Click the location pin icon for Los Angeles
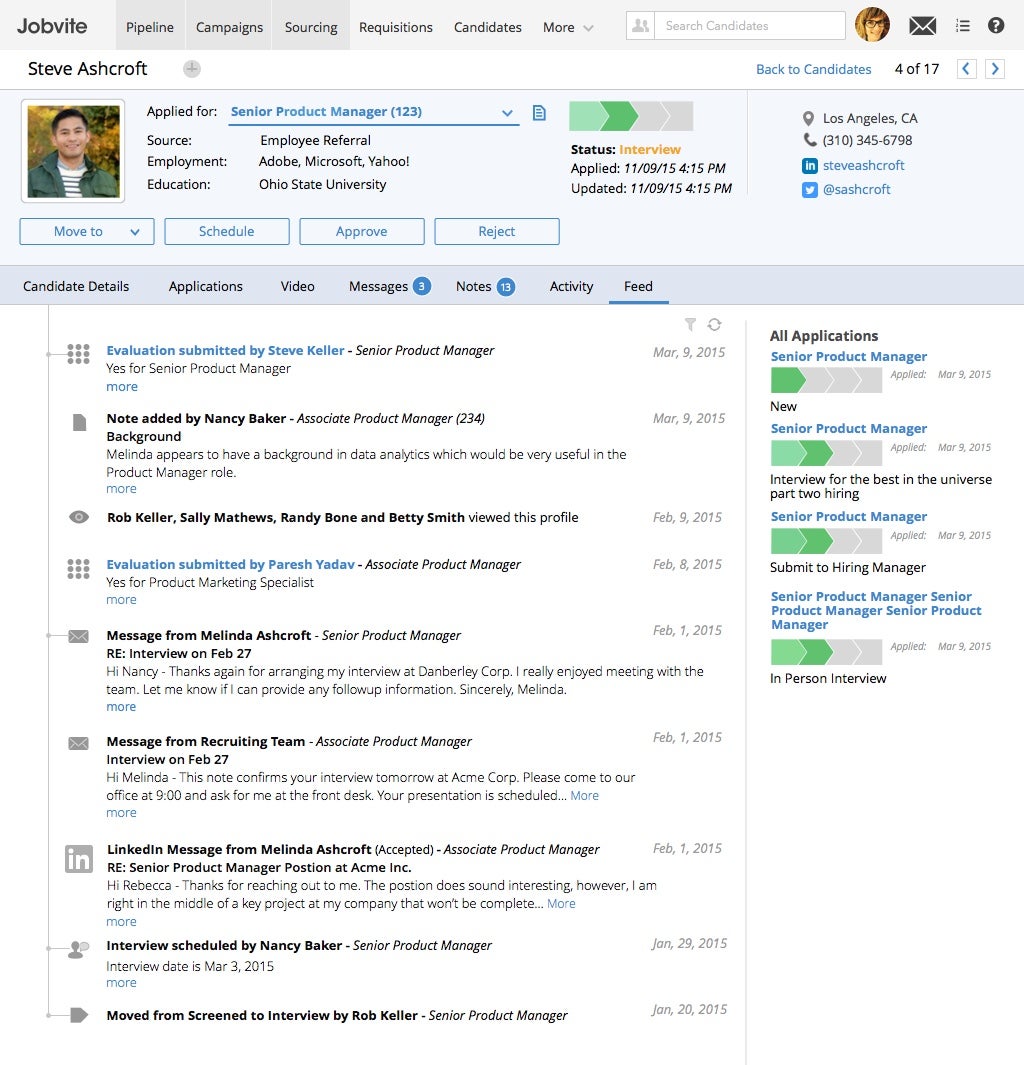The height and width of the screenshot is (1065, 1024). 808,119
